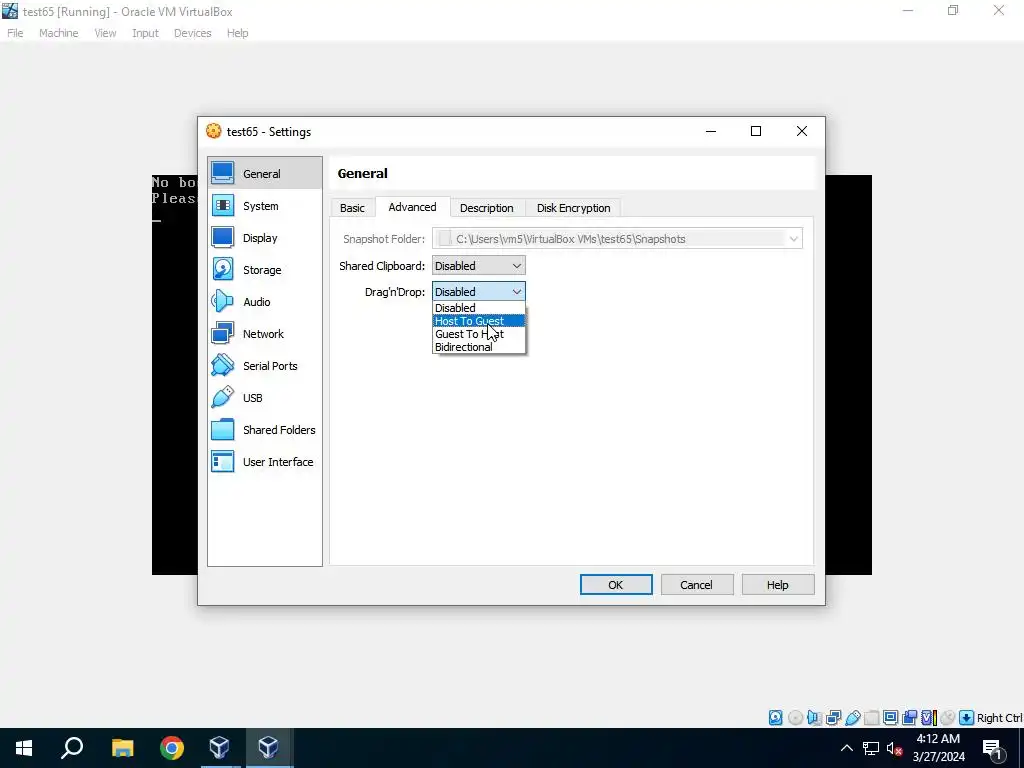Maximize the test65 Settings dialog
Image resolution: width=1024 pixels, height=768 pixels.
point(756,131)
